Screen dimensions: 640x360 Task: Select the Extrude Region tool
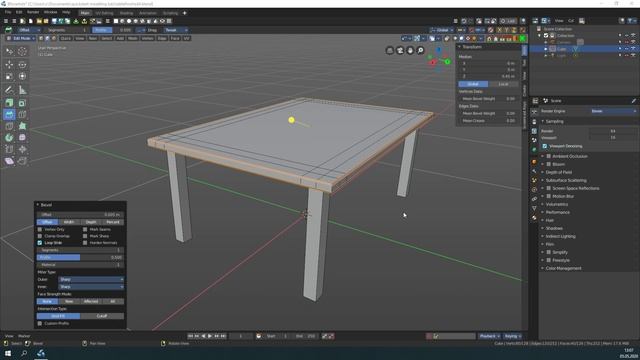[x=9, y=103]
